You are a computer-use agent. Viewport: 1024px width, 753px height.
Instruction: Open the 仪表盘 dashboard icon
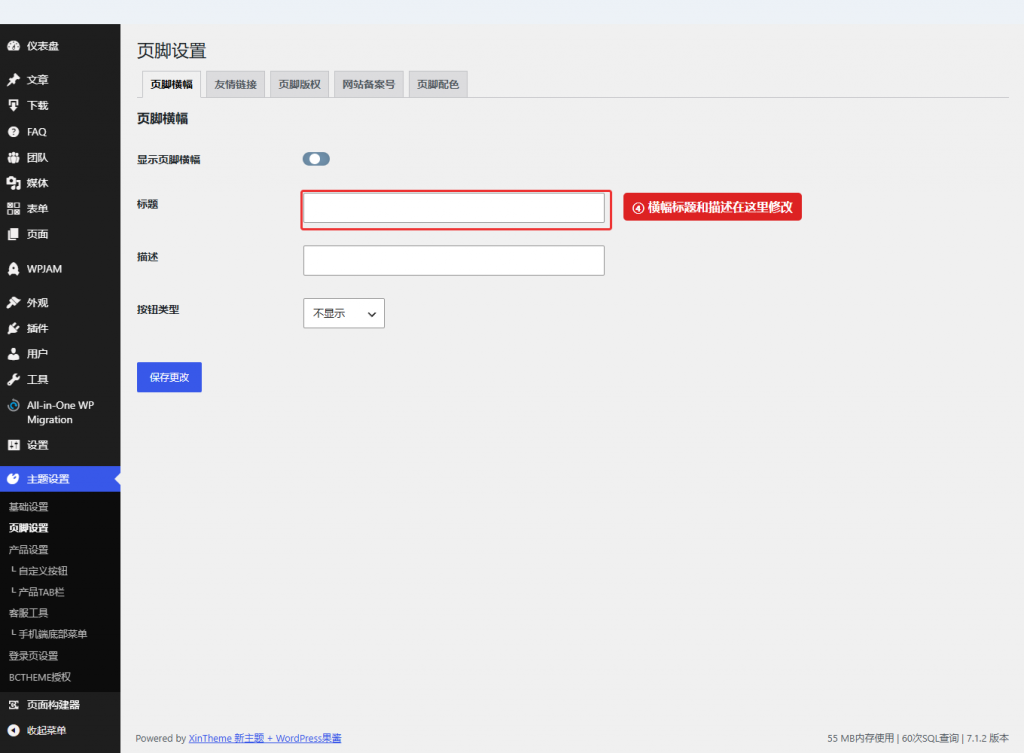pos(13,46)
